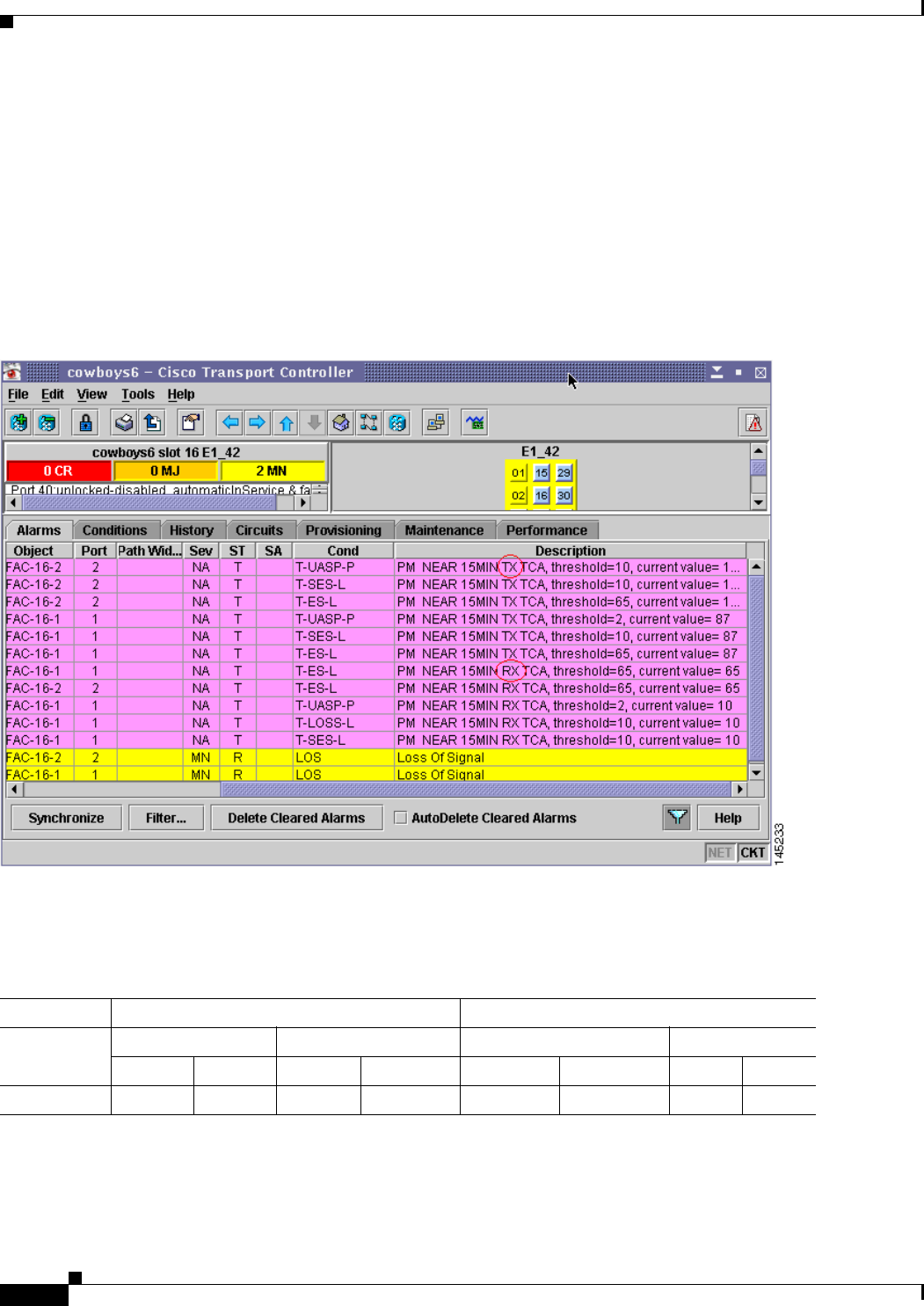Select the Alarms tab
The width and height of the screenshot is (924, 1306).
click(39, 530)
